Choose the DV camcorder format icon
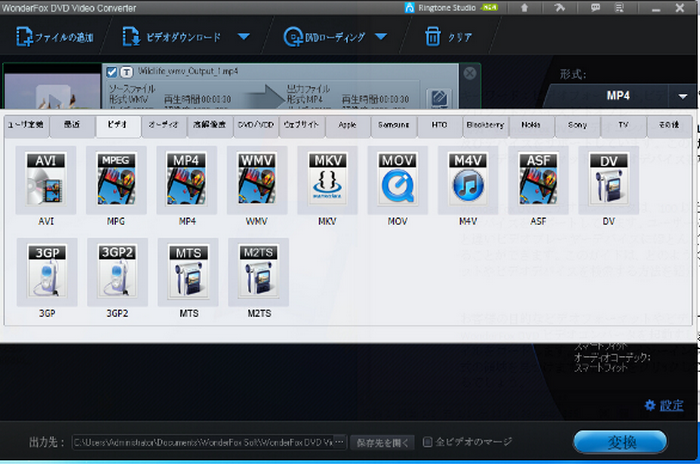Image resolution: width=700 pixels, height=465 pixels. [608, 180]
